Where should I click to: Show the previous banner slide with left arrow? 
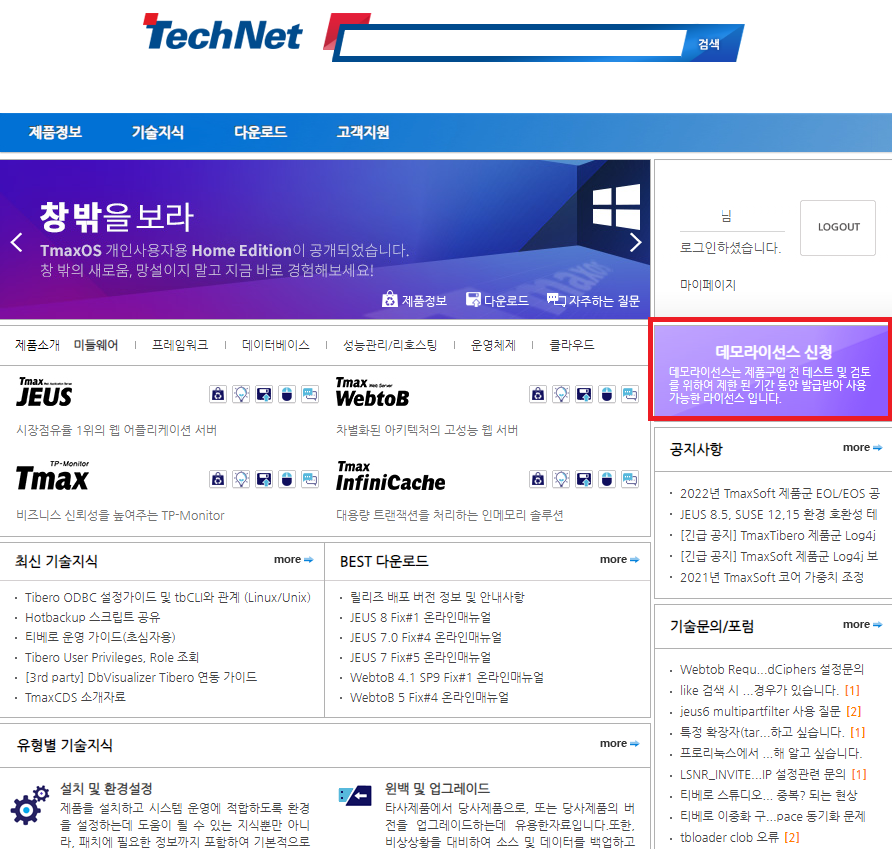click(x=17, y=242)
